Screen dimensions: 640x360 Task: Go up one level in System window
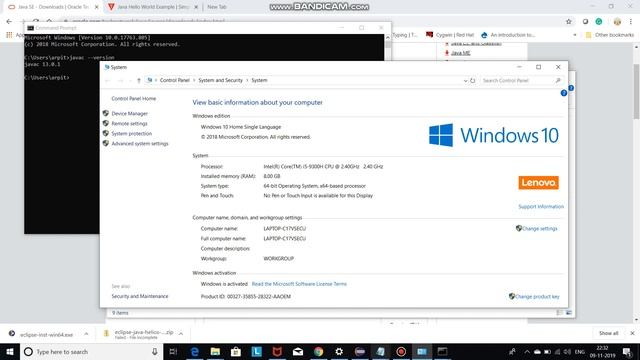139,80
